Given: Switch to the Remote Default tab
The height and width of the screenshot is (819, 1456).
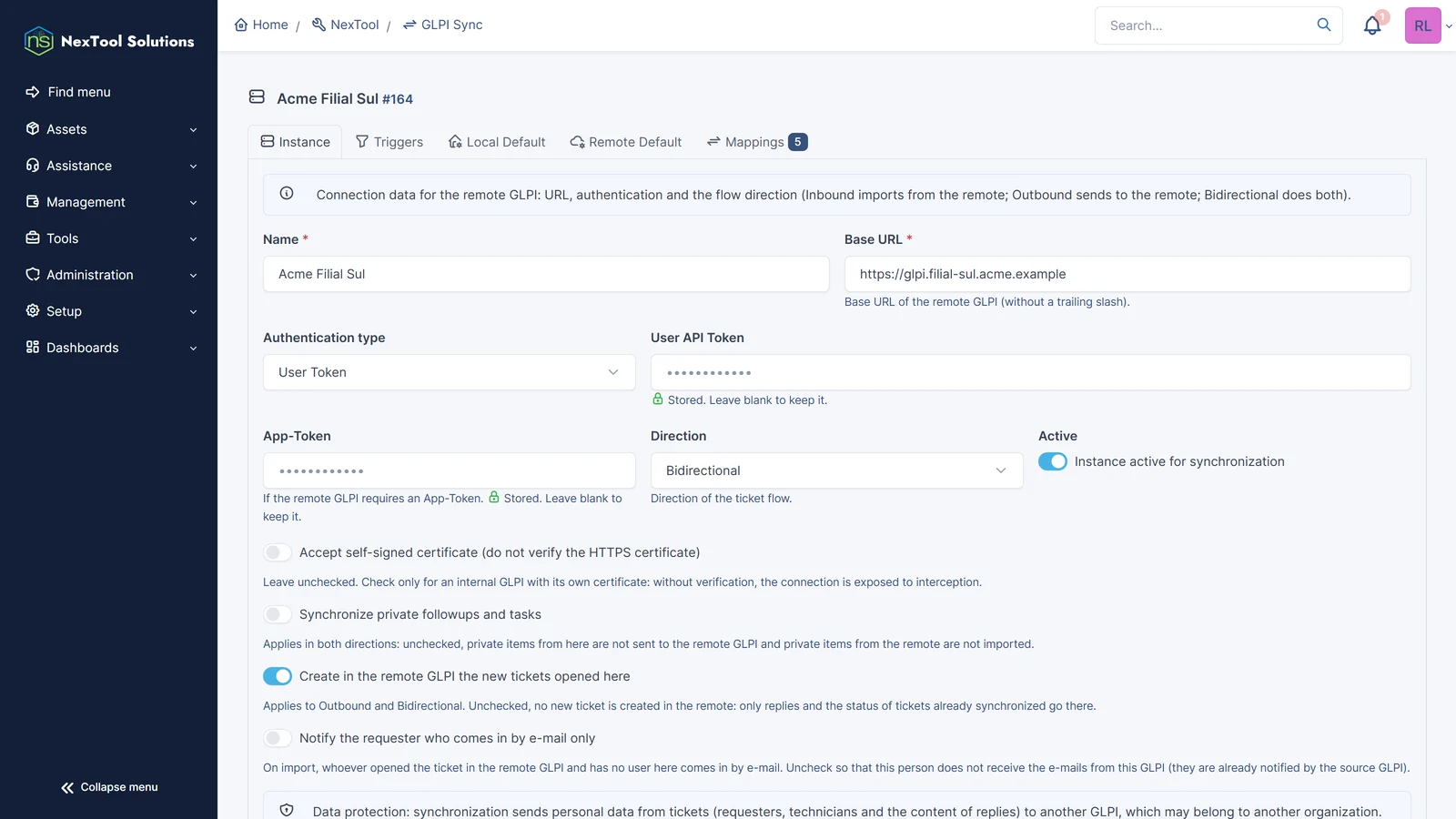Looking at the screenshot, I should (x=626, y=142).
